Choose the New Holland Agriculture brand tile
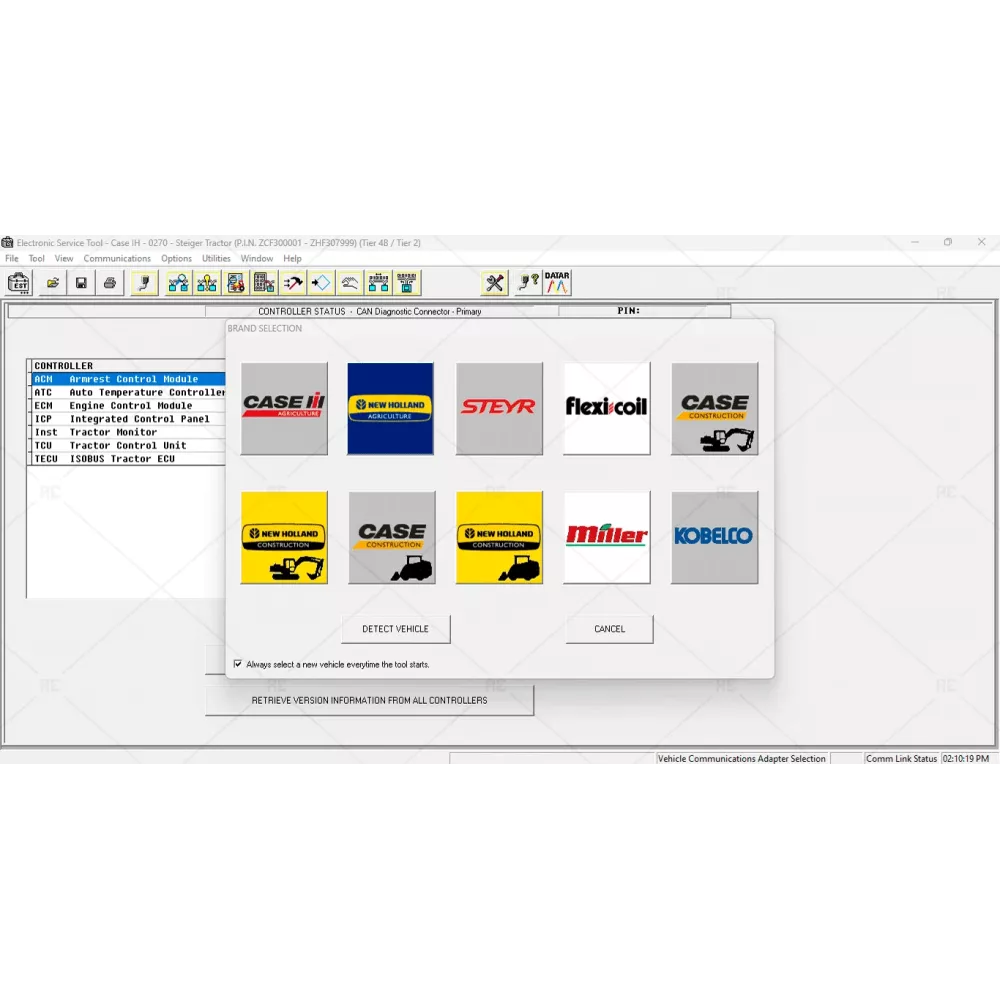The height and width of the screenshot is (1000, 1000). point(390,408)
